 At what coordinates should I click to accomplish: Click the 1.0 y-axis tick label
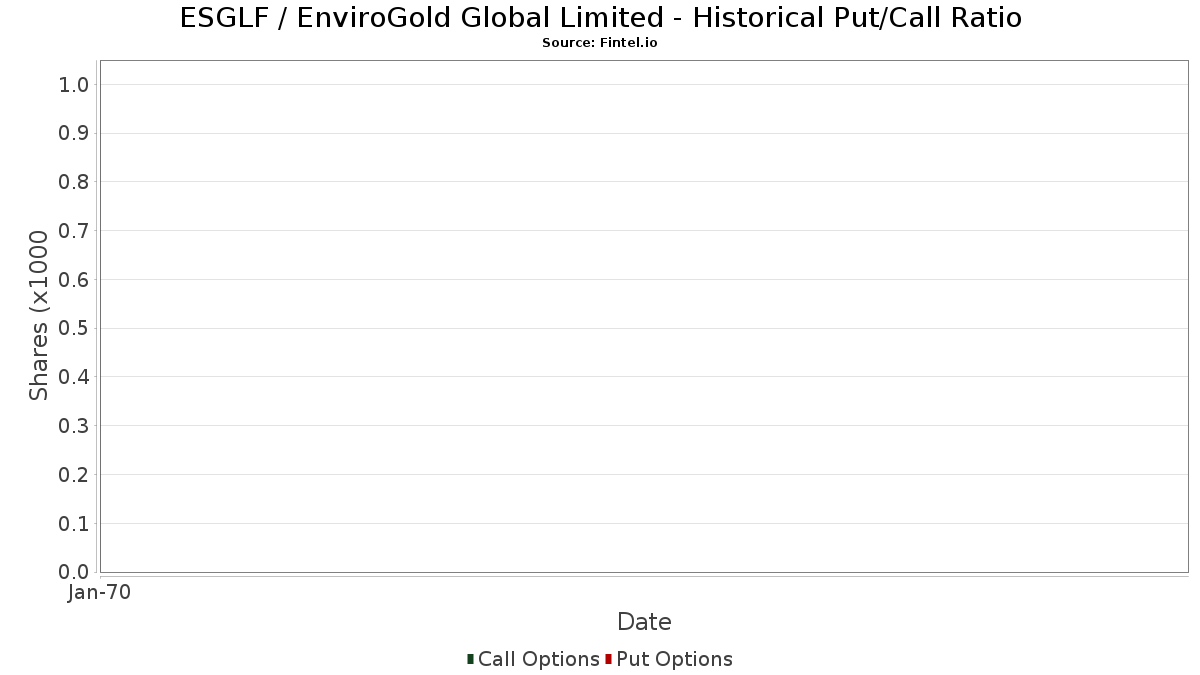[x=74, y=84]
